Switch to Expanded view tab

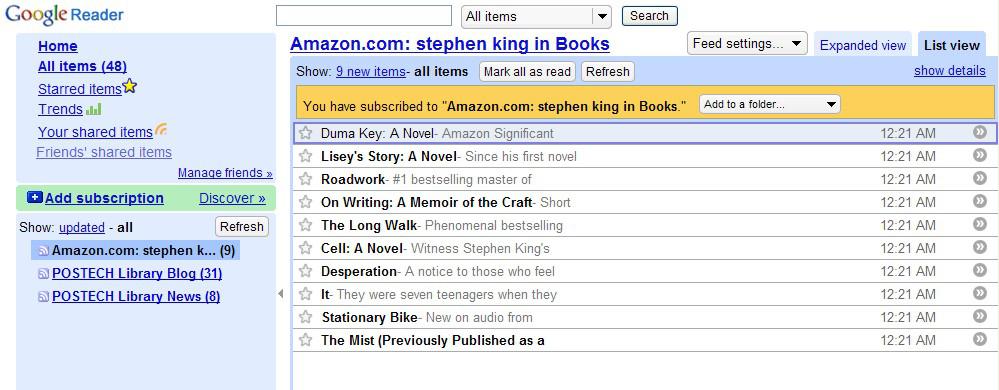863,45
